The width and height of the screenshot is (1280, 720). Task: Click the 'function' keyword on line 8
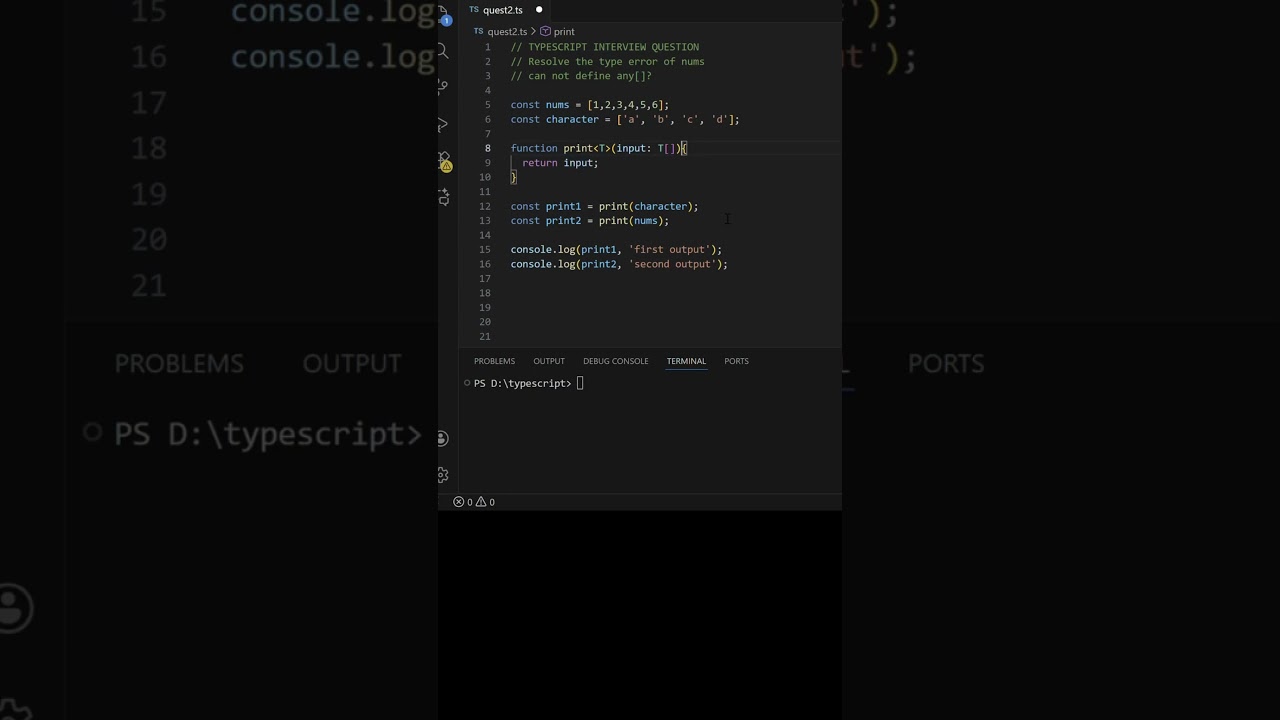pos(534,148)
